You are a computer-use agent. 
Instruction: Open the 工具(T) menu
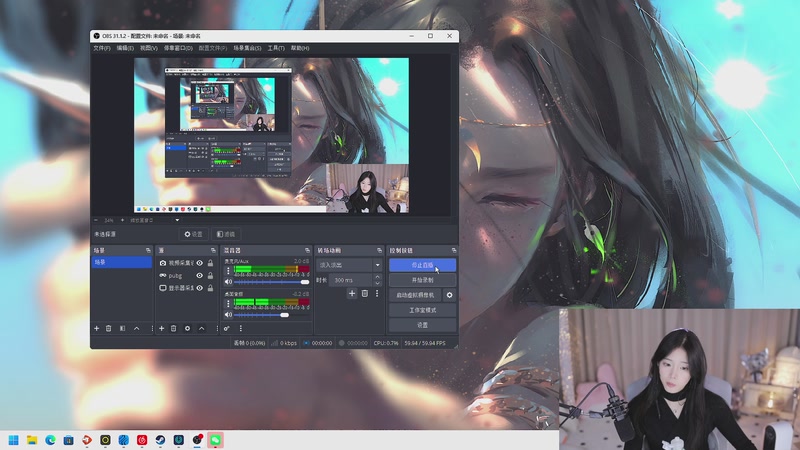click(x=276, y=48)
